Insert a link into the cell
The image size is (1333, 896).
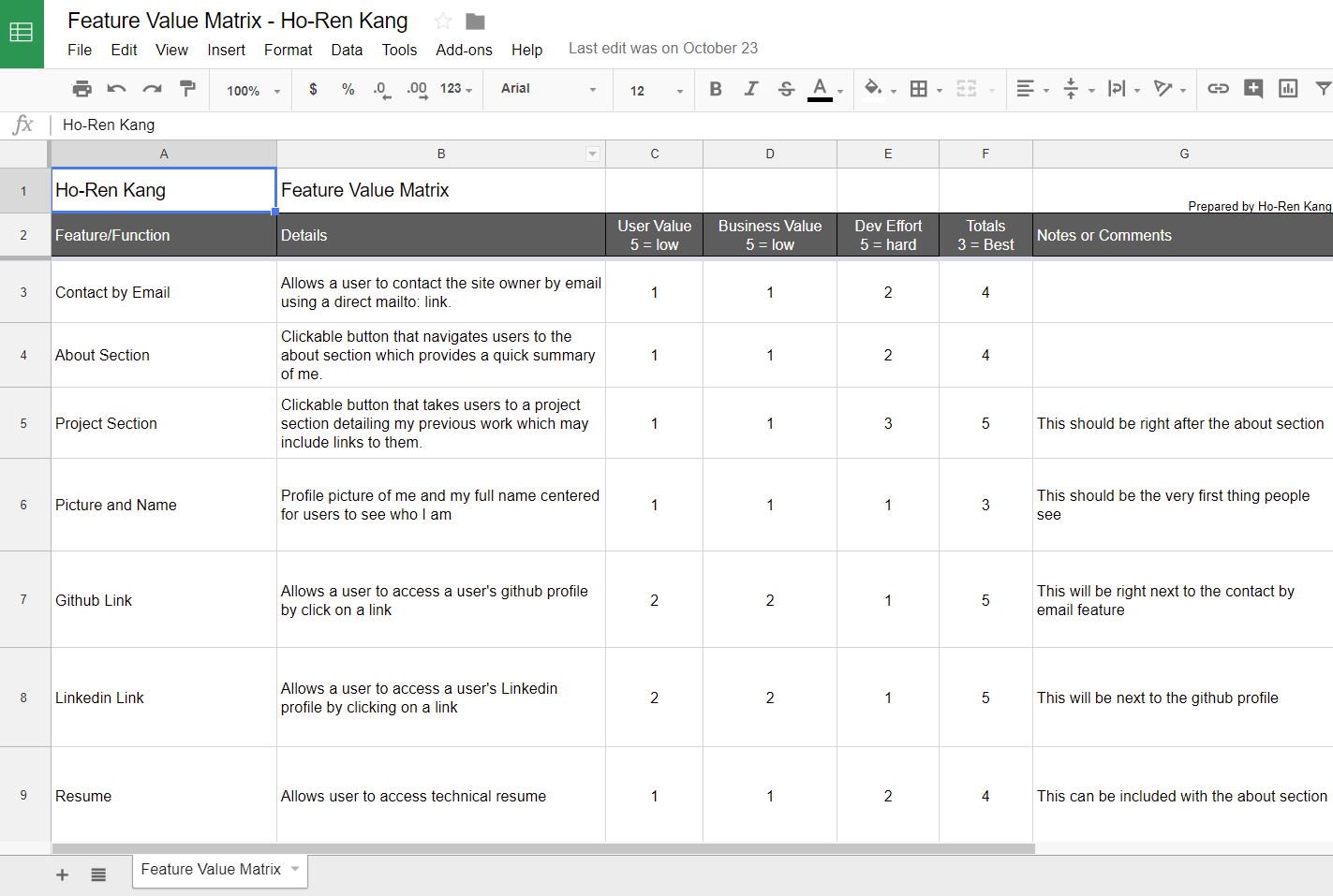pos(1219,89)
